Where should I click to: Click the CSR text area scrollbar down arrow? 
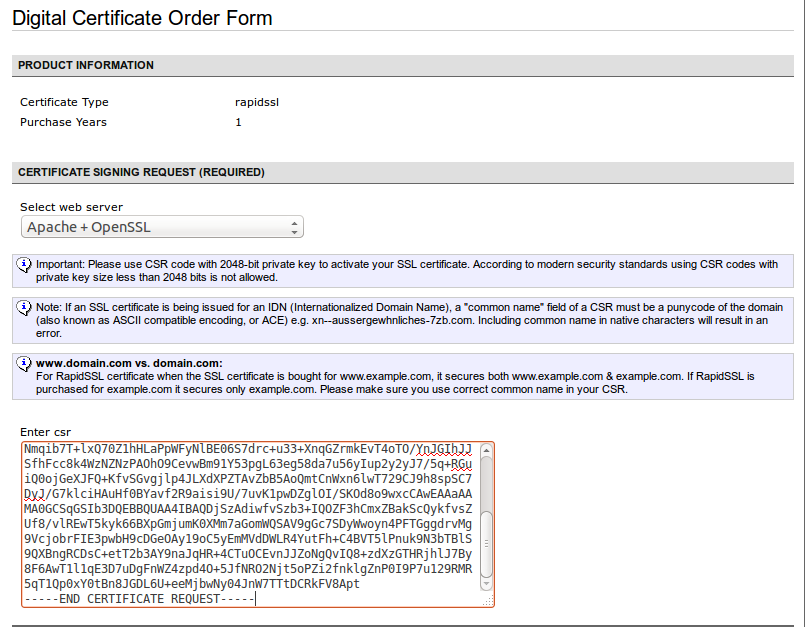point(486,584)
